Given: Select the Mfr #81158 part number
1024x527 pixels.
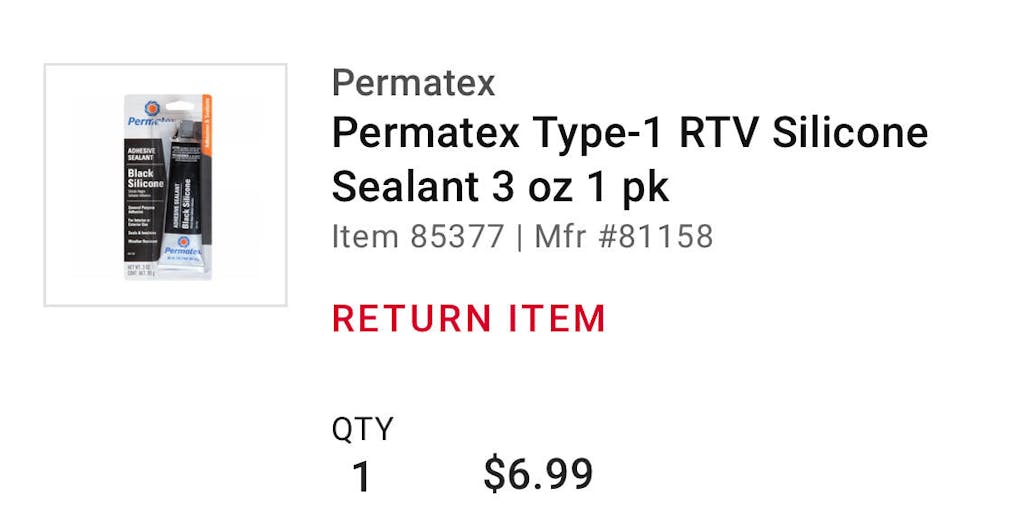Looking at the screenshot, I should (624, 237).
